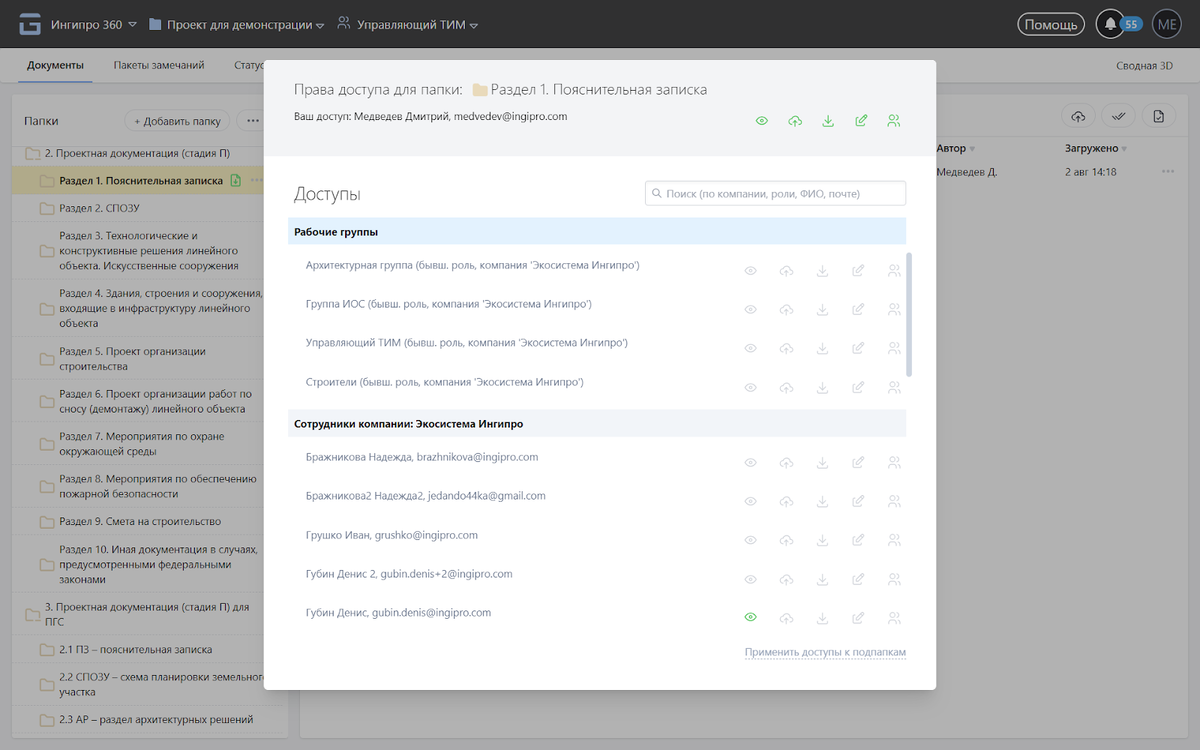The height and width of the screenshot is (750, 1200).
Task: Open the Управляющий ТИМ role dropdown
Action: (407, 25)
